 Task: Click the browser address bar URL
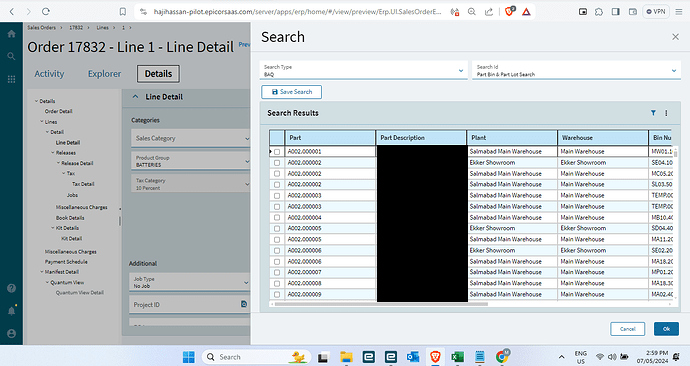[x=297, y=12]
